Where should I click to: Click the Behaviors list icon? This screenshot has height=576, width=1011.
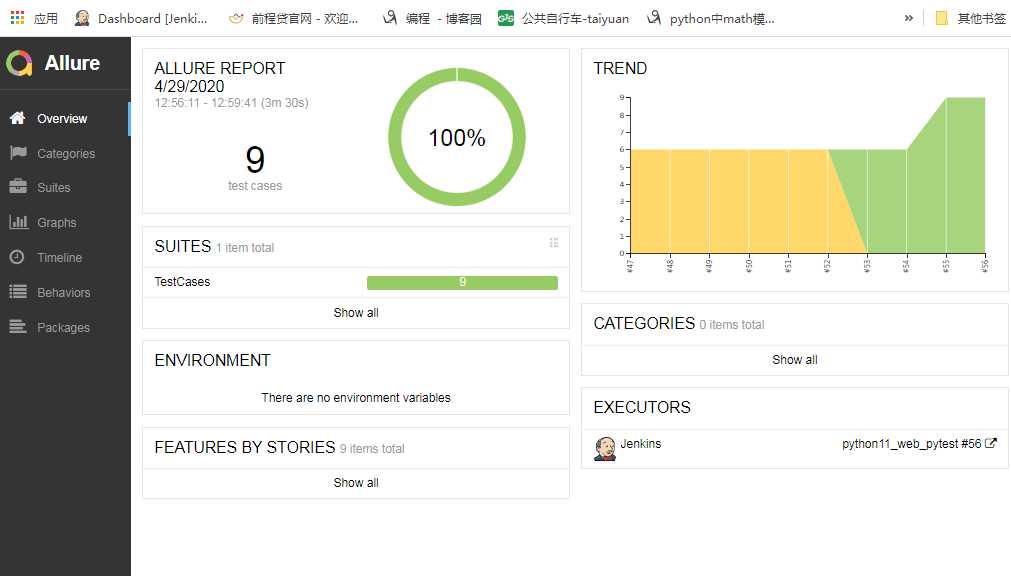click(18, 292)
